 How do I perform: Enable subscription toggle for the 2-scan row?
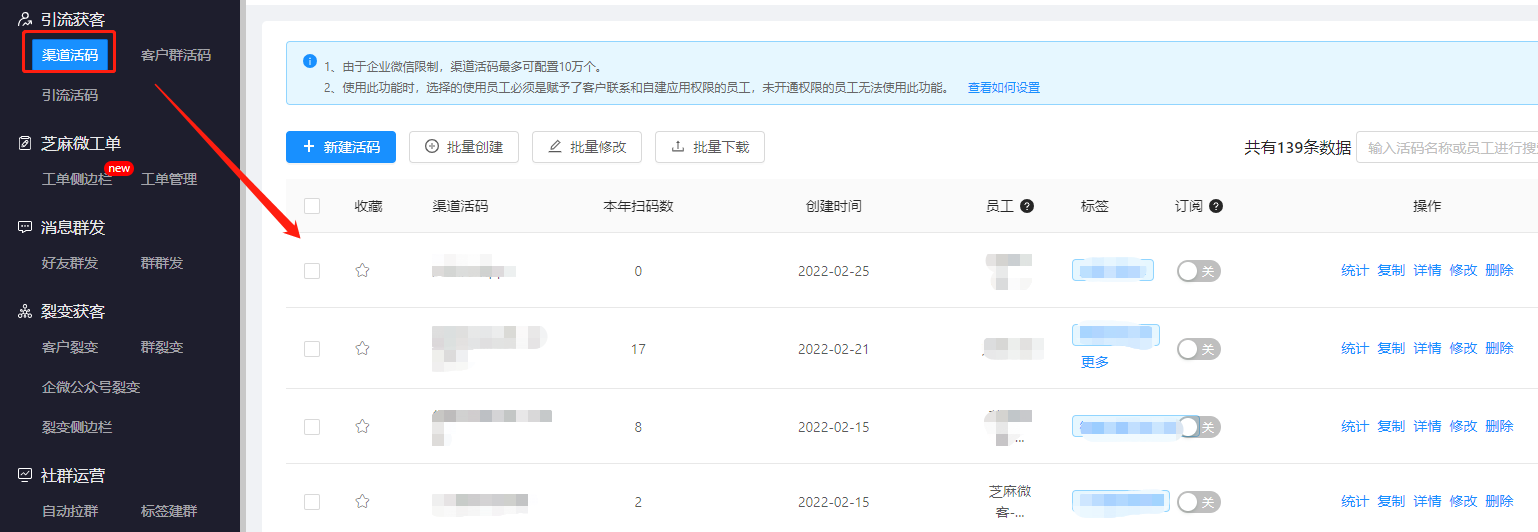click(1198, 502)
